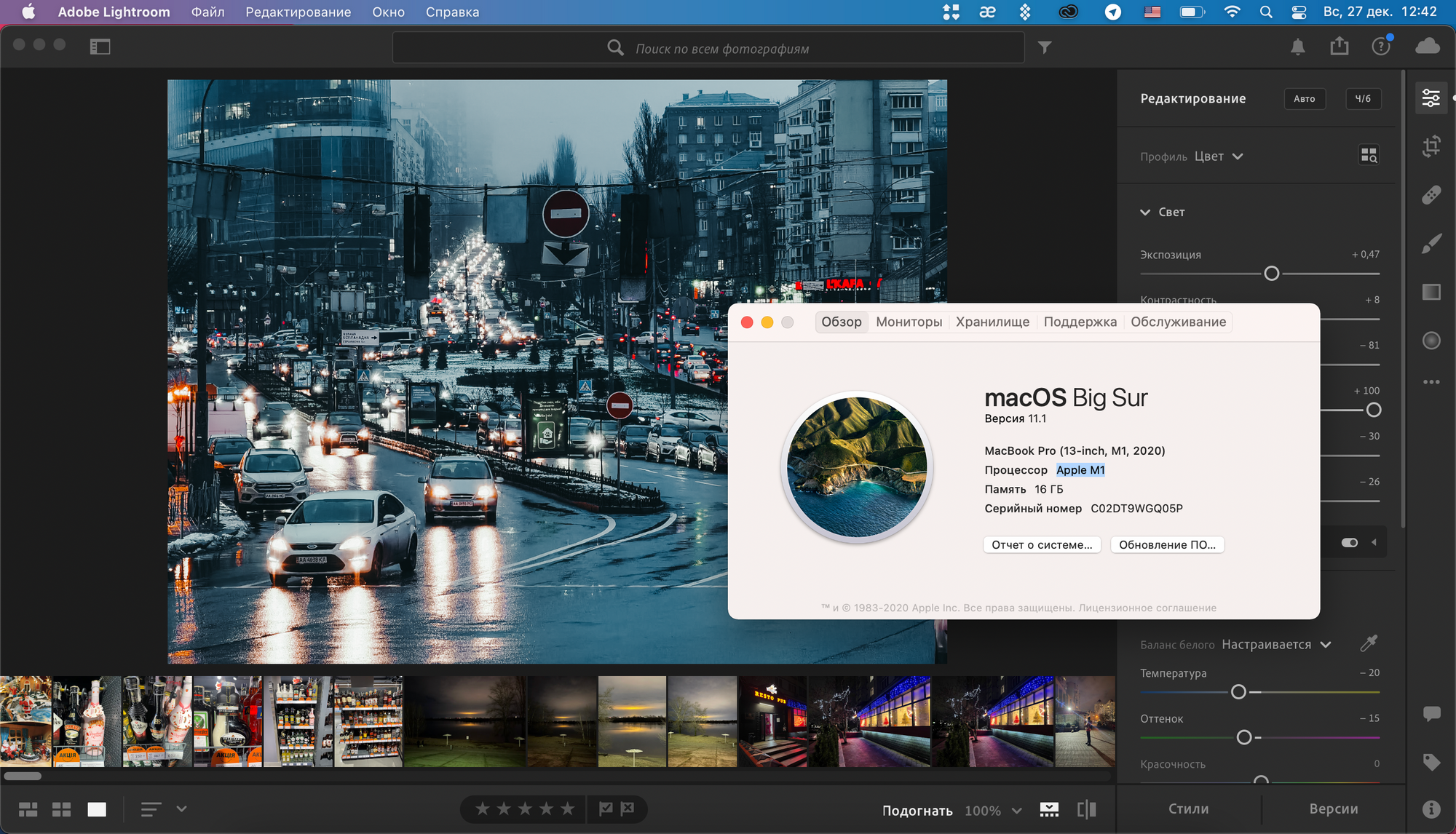
Task: Open the profile browser grid icon
Action: tap(1369, 156)
